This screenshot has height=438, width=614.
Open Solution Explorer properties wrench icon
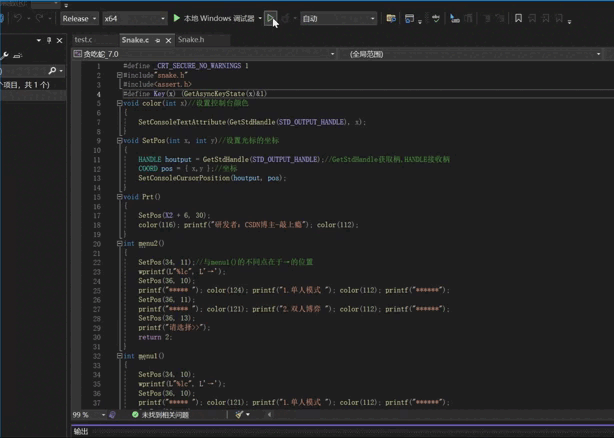pos(5,56)
